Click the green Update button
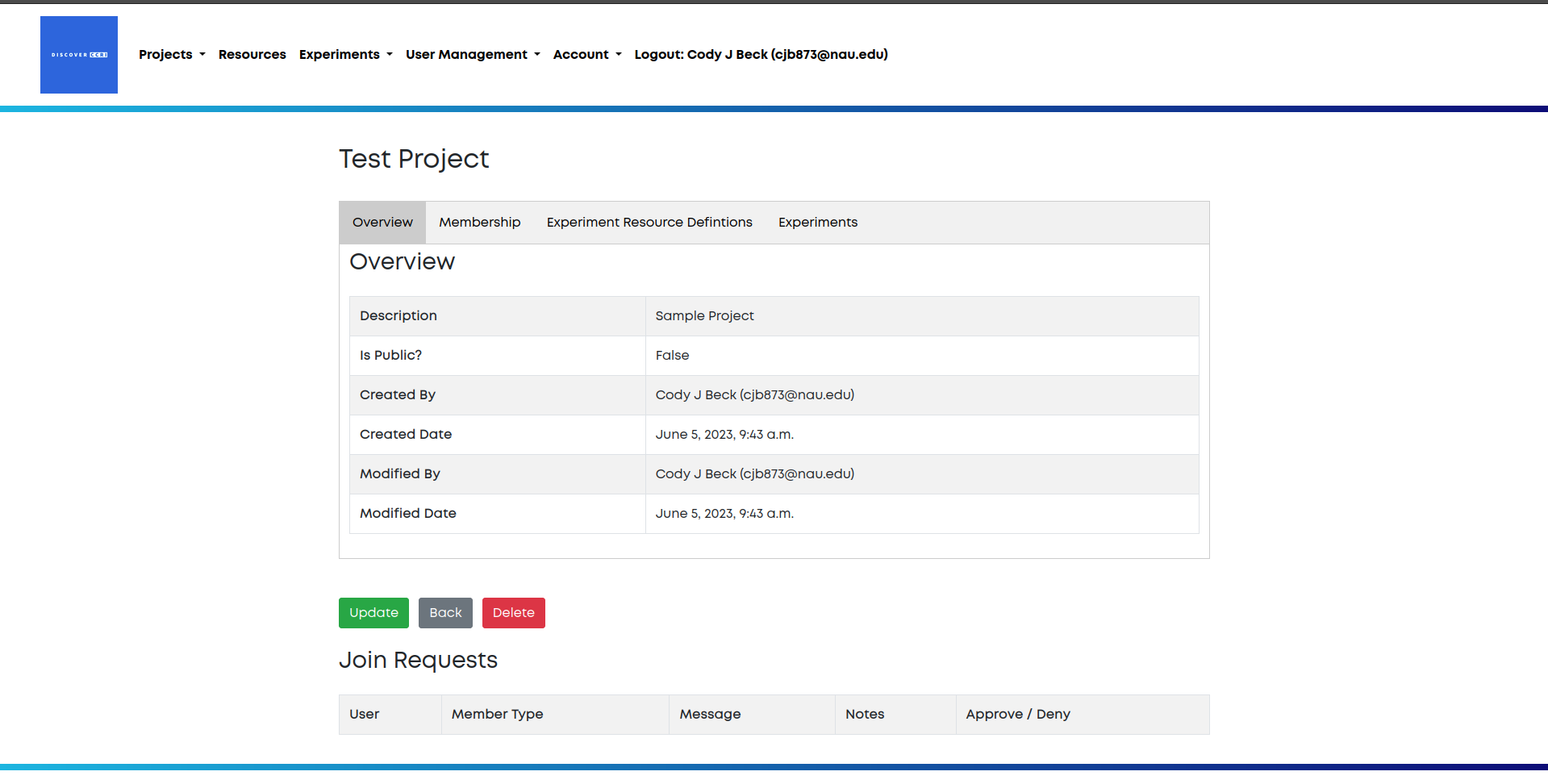The image size is (1548, 784). tap(373, 613)
